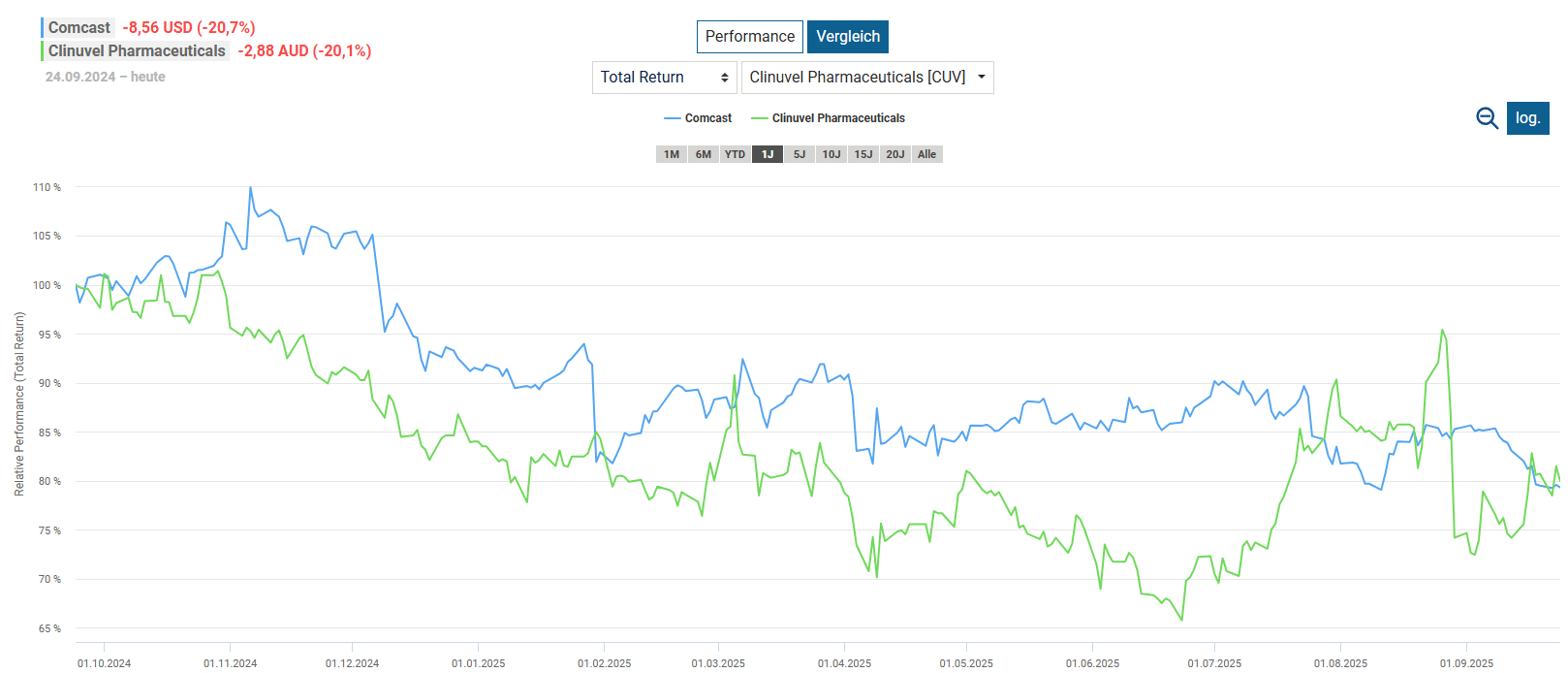Choose the YTD range button
The image size is (1568, 673).
coord(736,154)
